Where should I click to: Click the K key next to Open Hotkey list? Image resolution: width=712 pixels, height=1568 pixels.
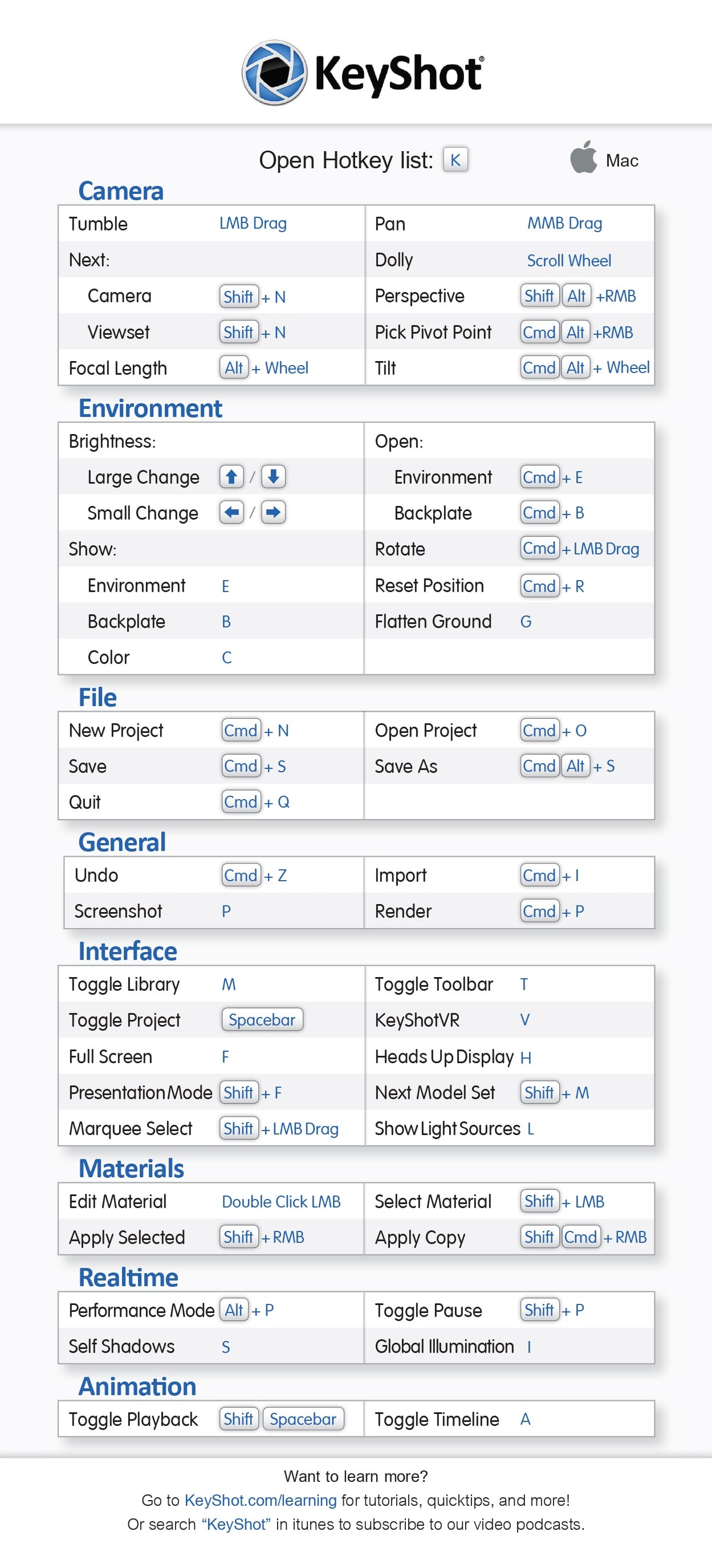point(455,160)
